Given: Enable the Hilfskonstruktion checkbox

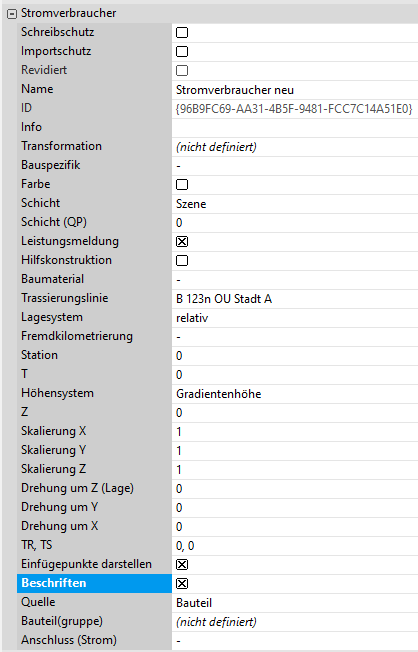Looking at the screenshot, I should coord(182,261).
